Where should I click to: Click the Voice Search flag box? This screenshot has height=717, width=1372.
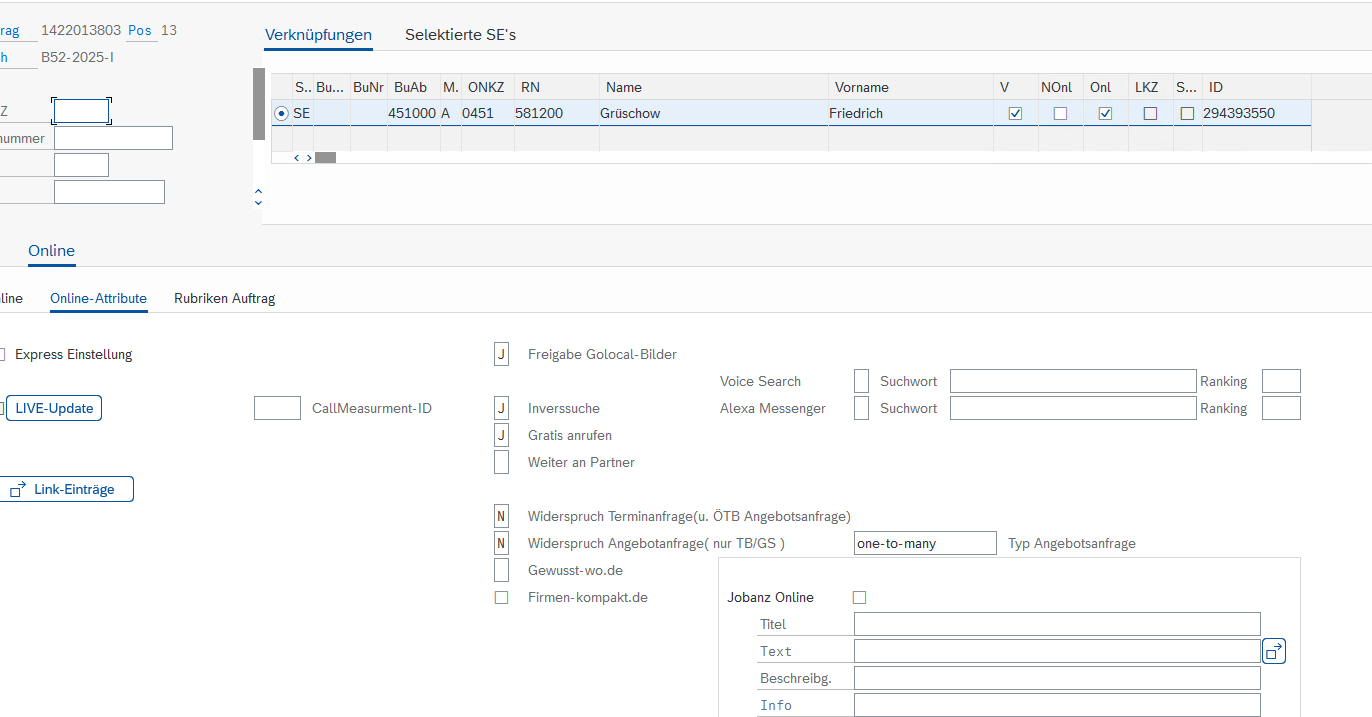(x=861, y=381)
